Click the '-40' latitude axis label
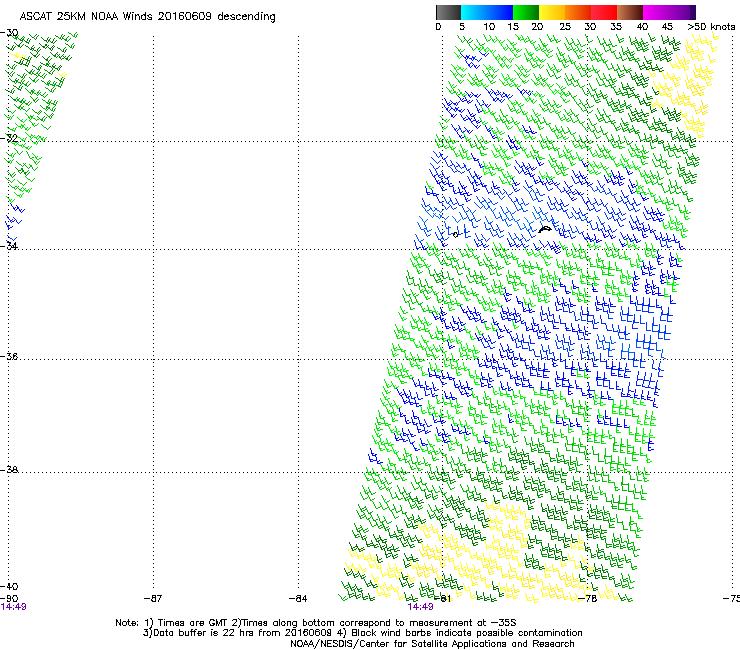 click(x=9, y=586)
